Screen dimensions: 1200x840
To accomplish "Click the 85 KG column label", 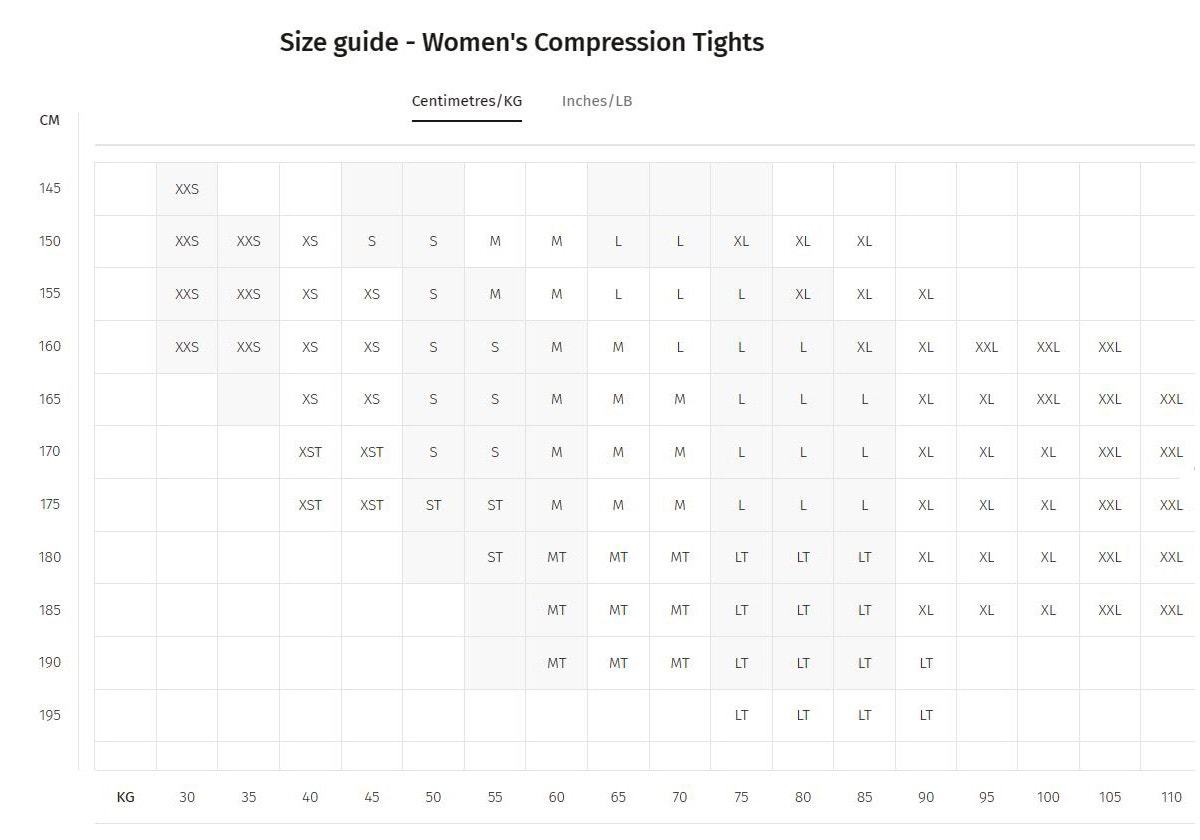I will 864,797.
